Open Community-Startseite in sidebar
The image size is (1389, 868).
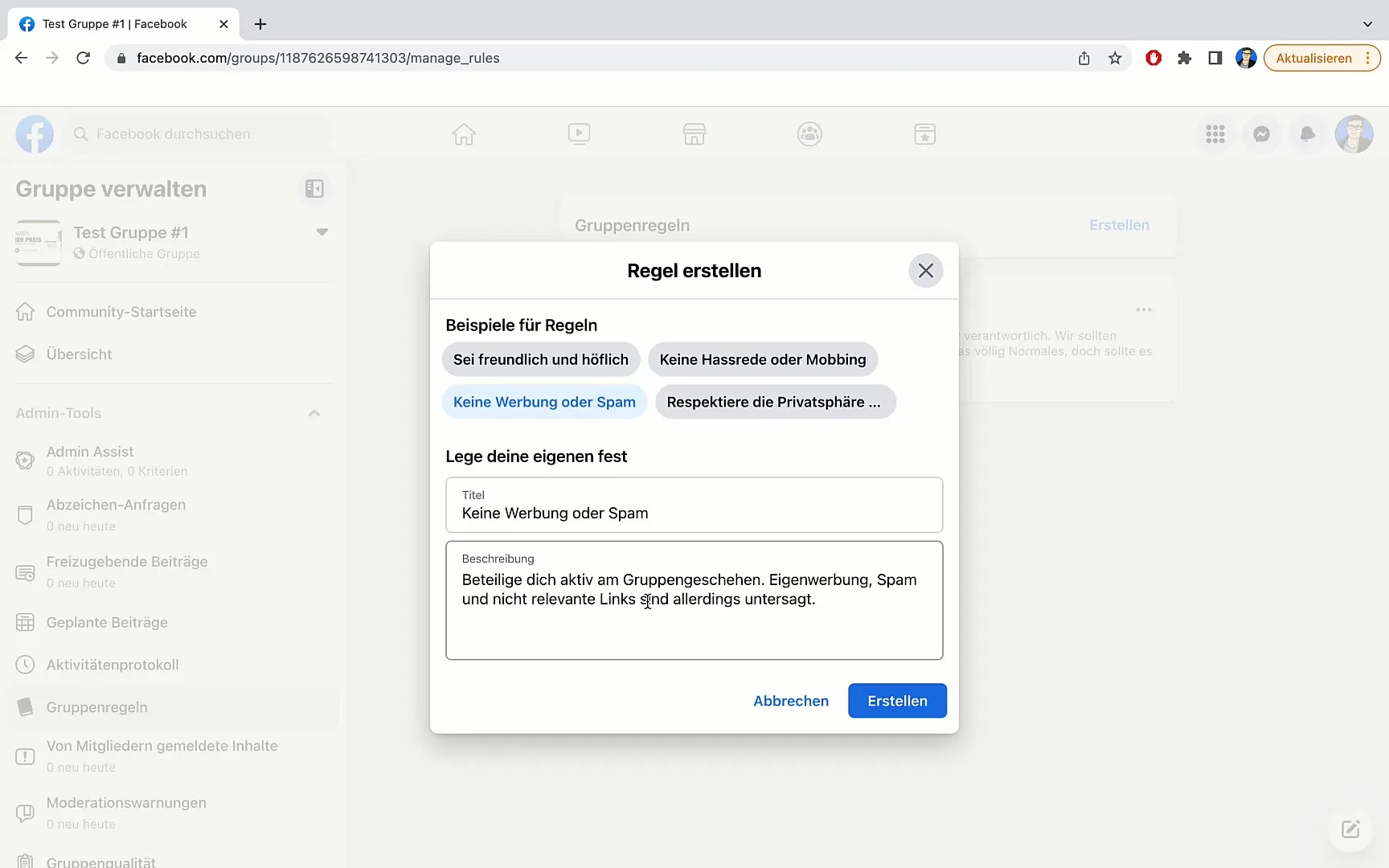tap(173, 312)
